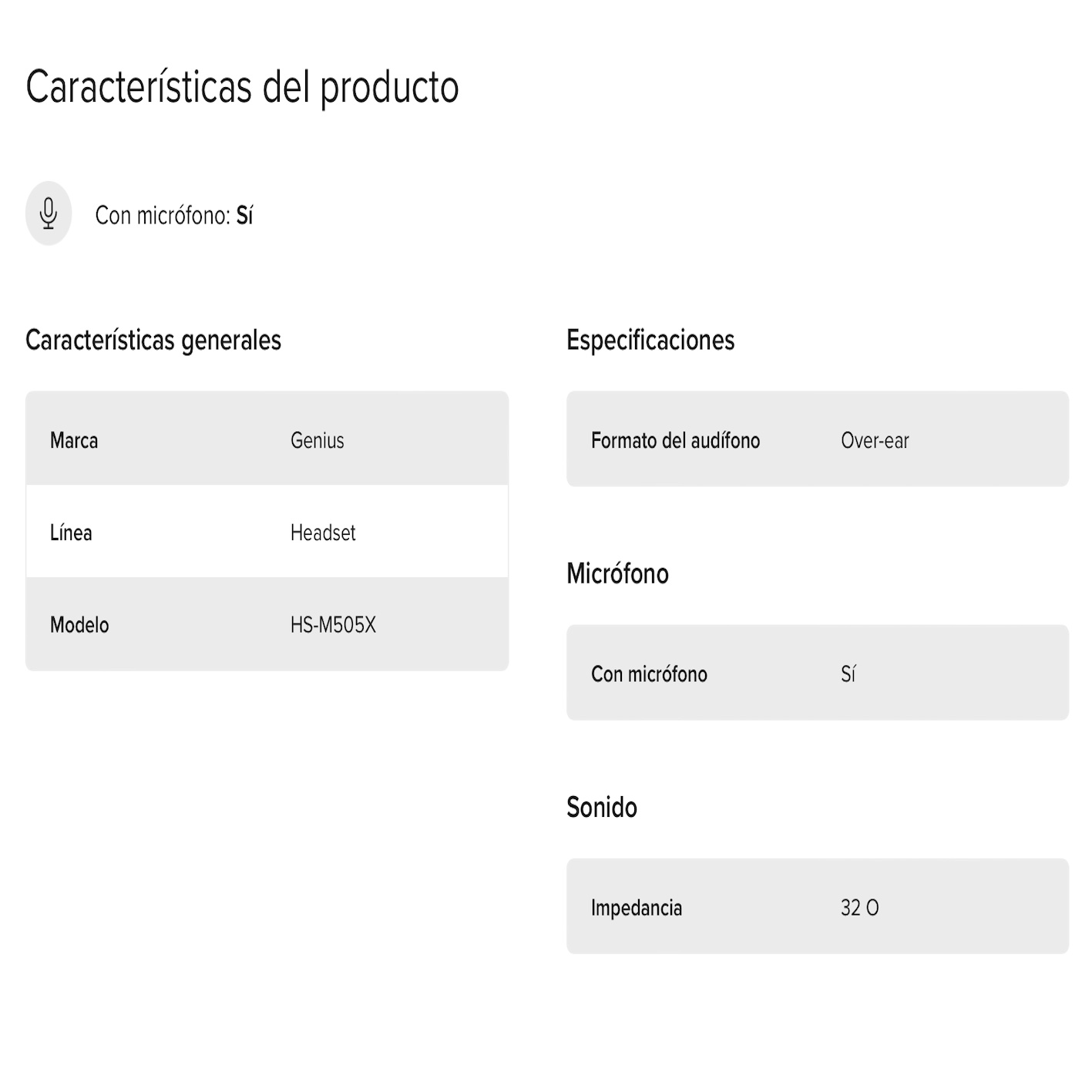Click the bold Sí next to microphone icon

244,215
